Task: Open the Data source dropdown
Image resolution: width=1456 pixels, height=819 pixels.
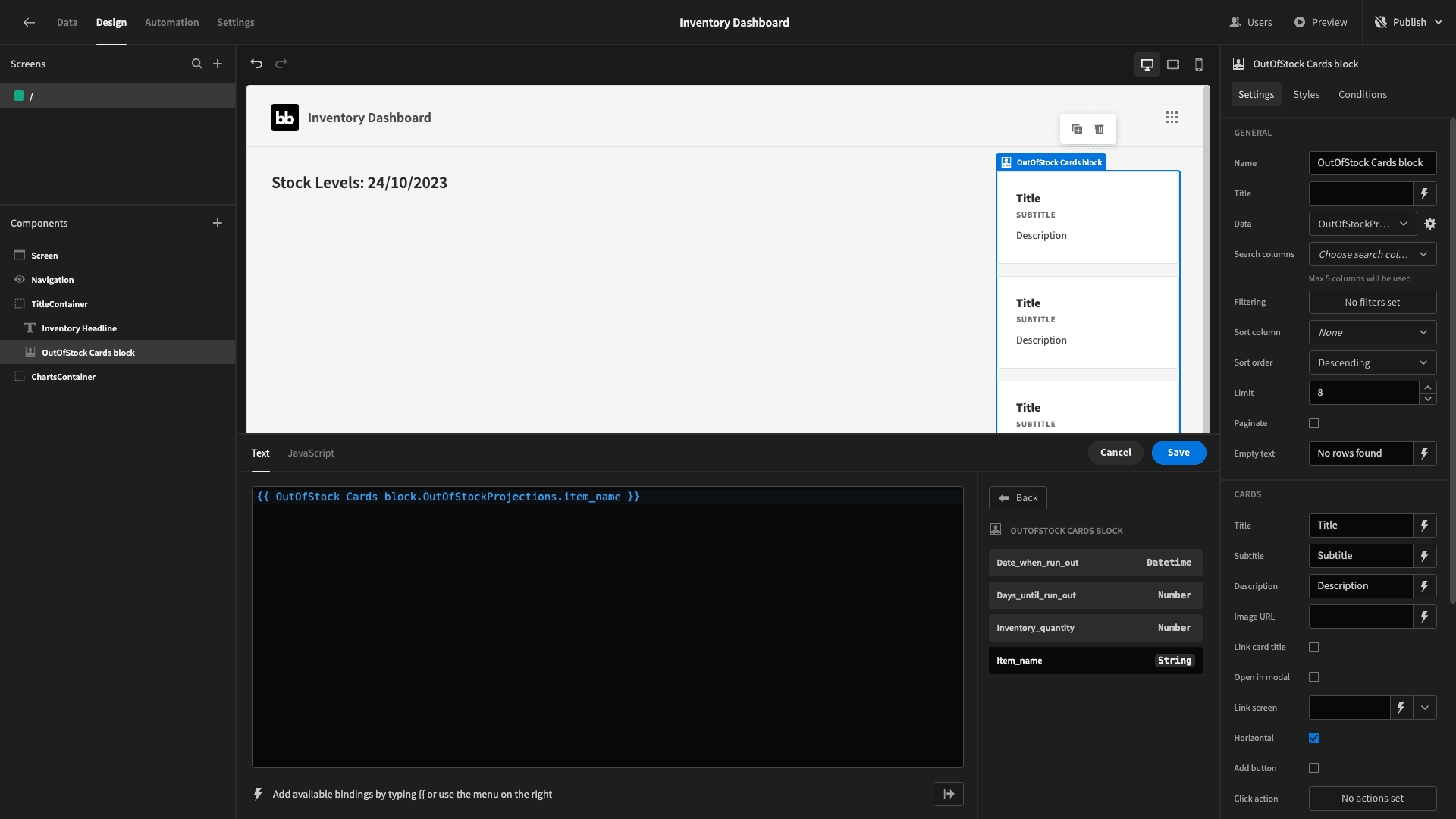Action: point(1363,224)
